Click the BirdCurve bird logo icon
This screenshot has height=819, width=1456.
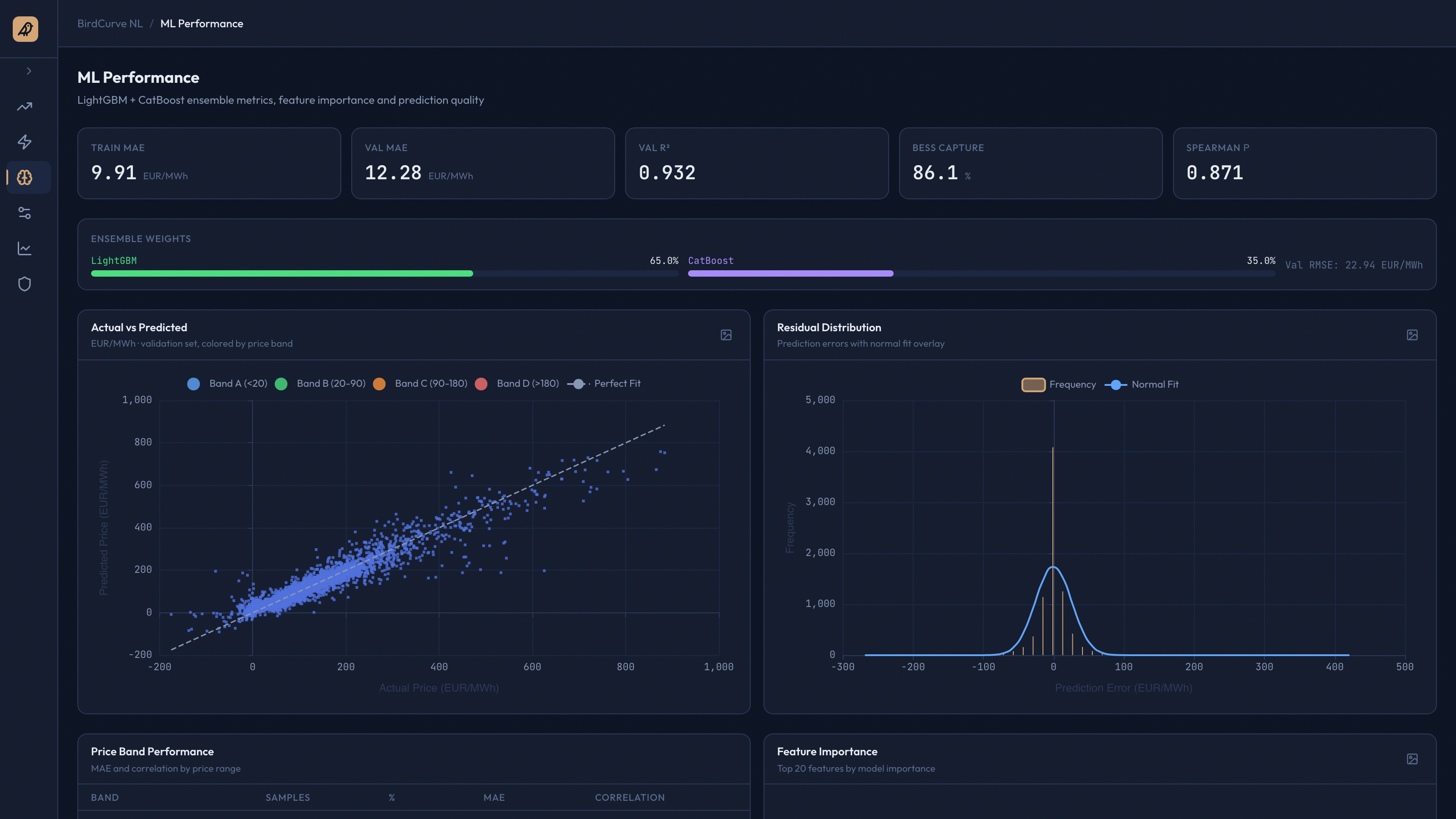tap(25, 29)
